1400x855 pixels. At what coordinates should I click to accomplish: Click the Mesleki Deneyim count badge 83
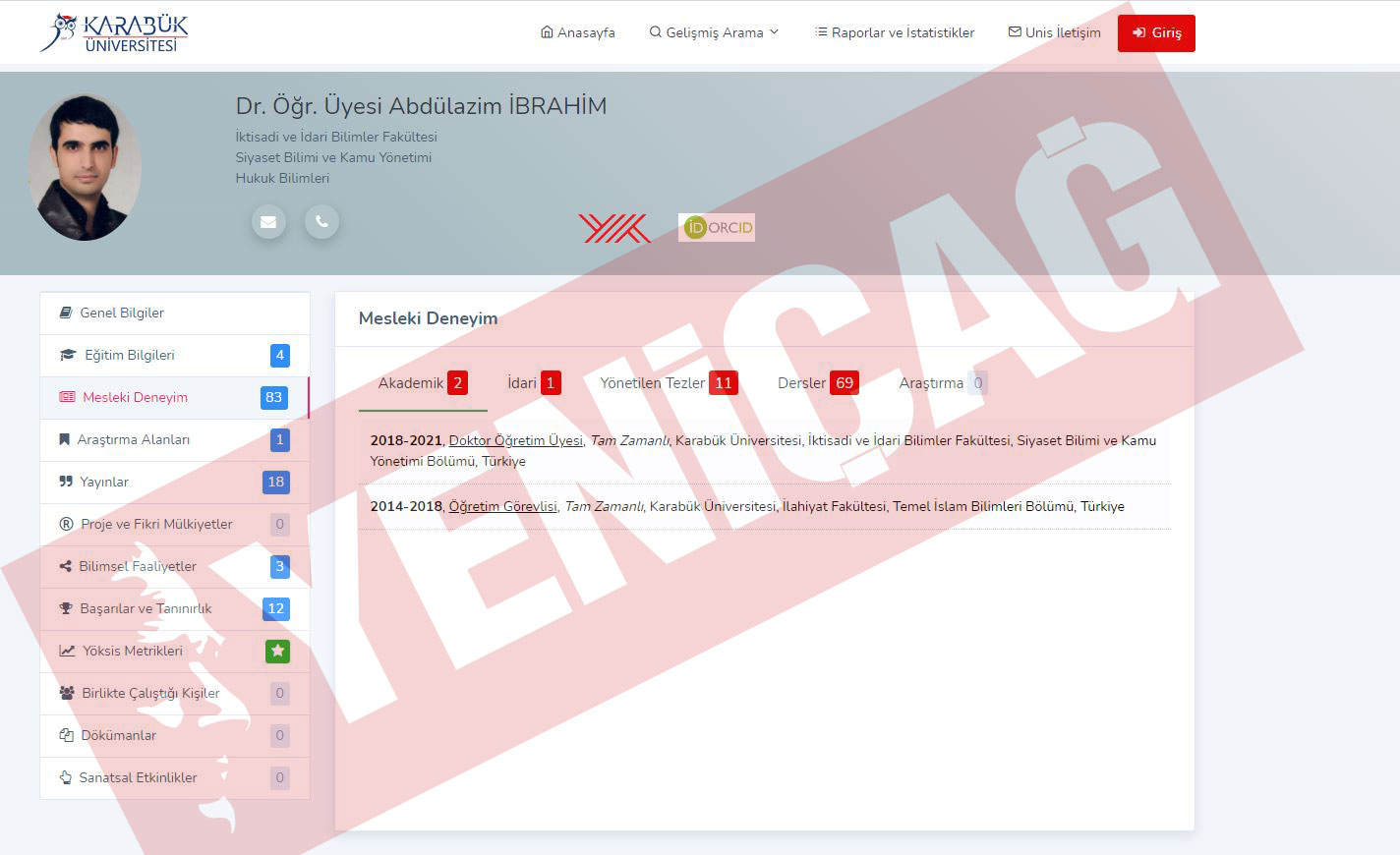click(274, 397)
